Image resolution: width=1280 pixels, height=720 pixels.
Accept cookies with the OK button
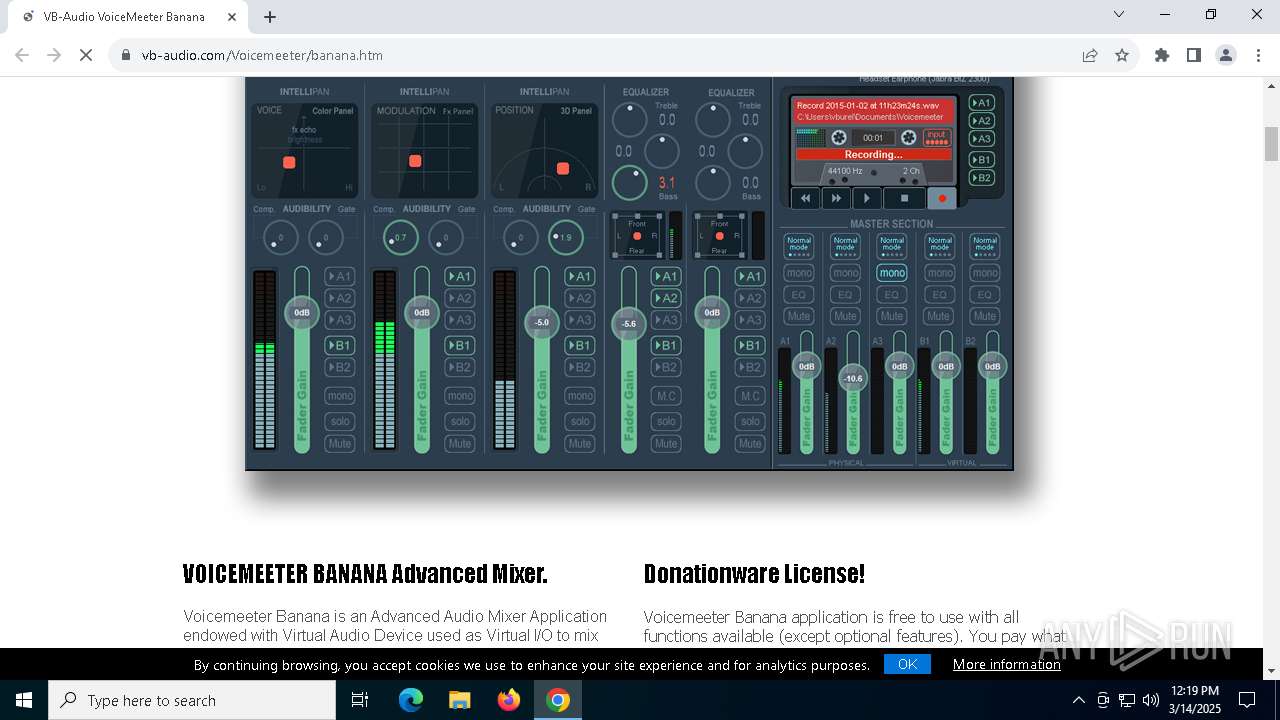(907, 664)
